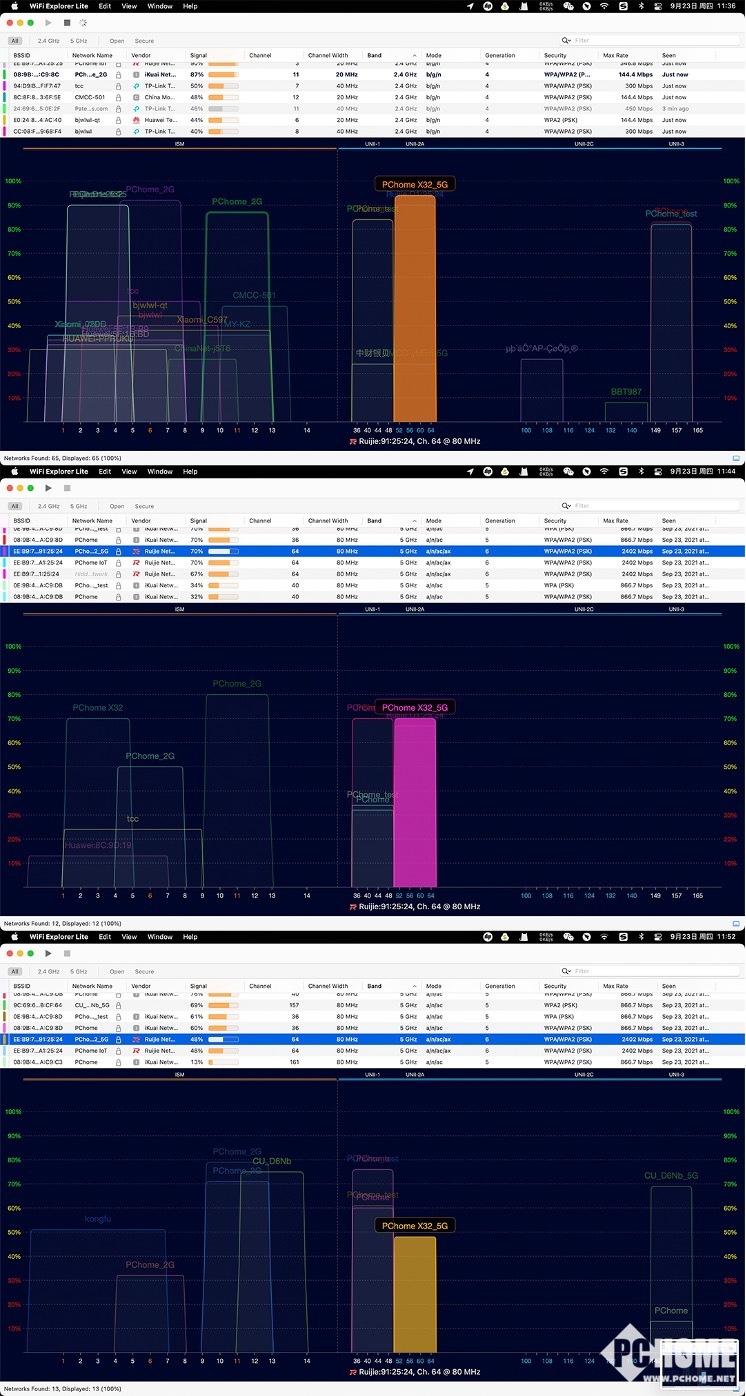This screenshot has height=1396, width=746.
Task: Click the play icon in the 11:44 window toolbar
Action: coord(48,488)
